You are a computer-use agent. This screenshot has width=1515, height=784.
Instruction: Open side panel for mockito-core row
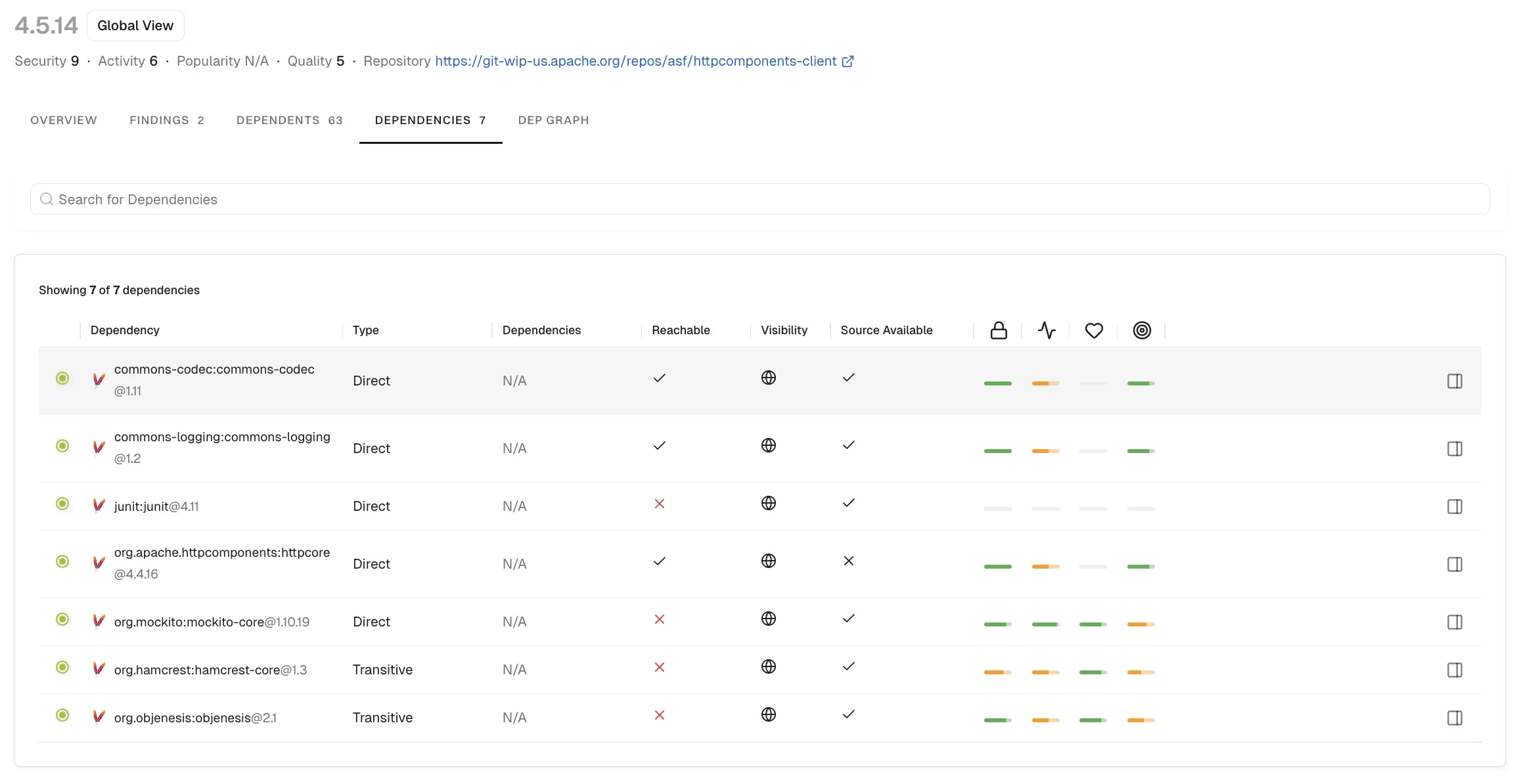click(x=1455, y=622)
